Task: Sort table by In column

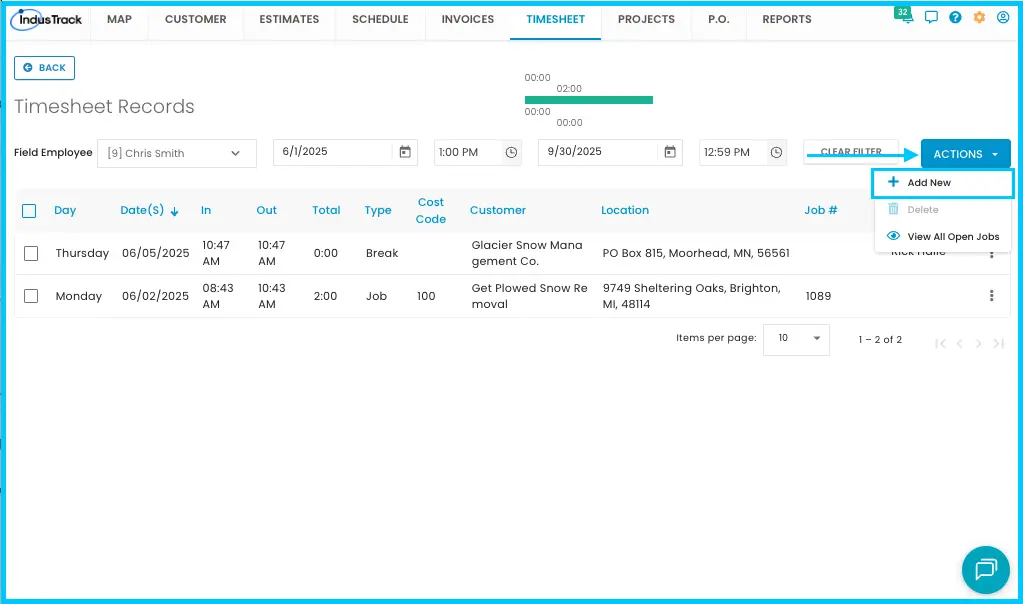Action: (x=206, y=210)
